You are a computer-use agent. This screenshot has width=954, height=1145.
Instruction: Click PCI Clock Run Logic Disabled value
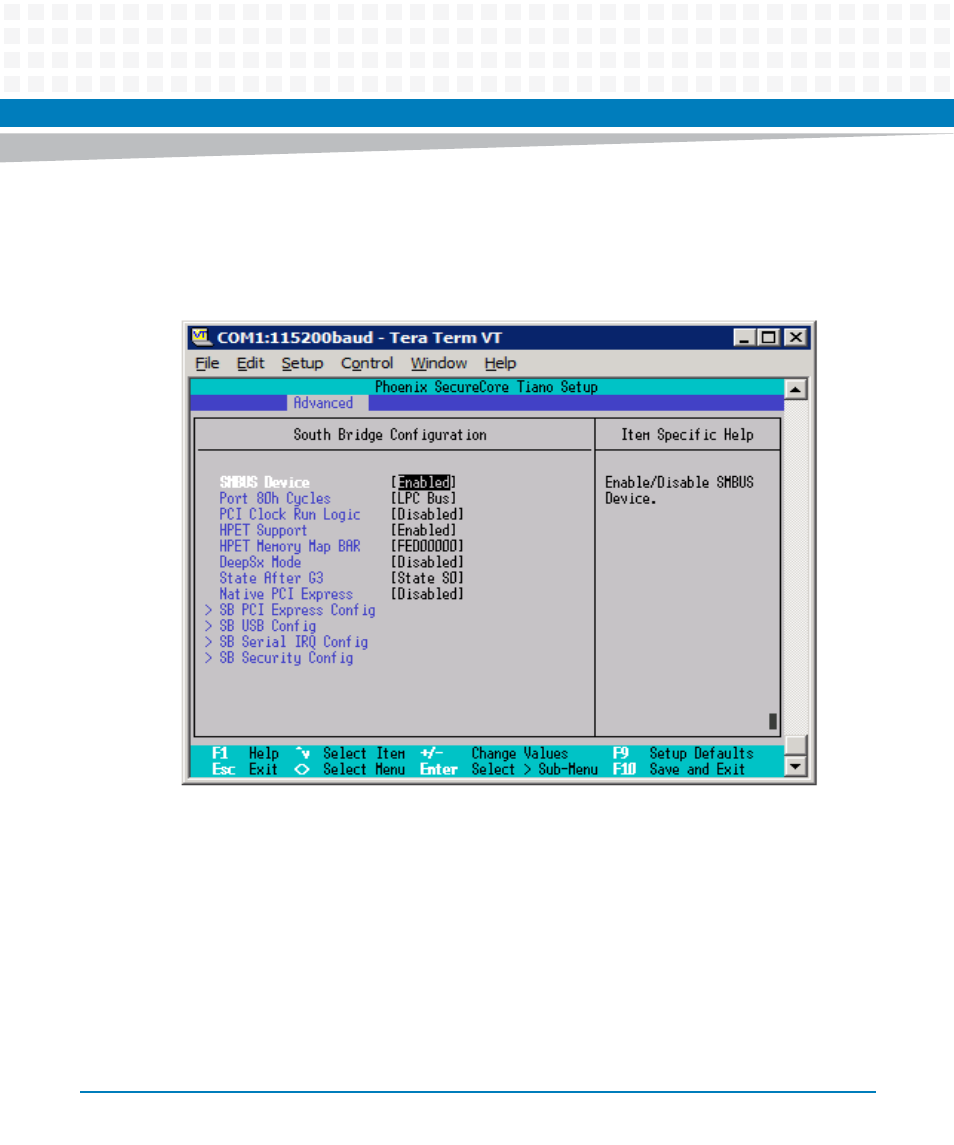[427, 515]
